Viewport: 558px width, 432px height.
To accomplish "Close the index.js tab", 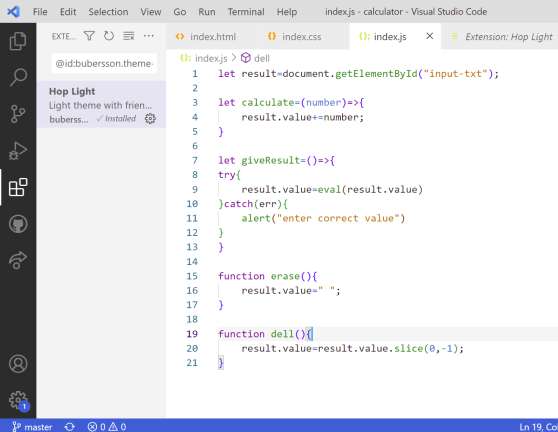I will point(430,36).
